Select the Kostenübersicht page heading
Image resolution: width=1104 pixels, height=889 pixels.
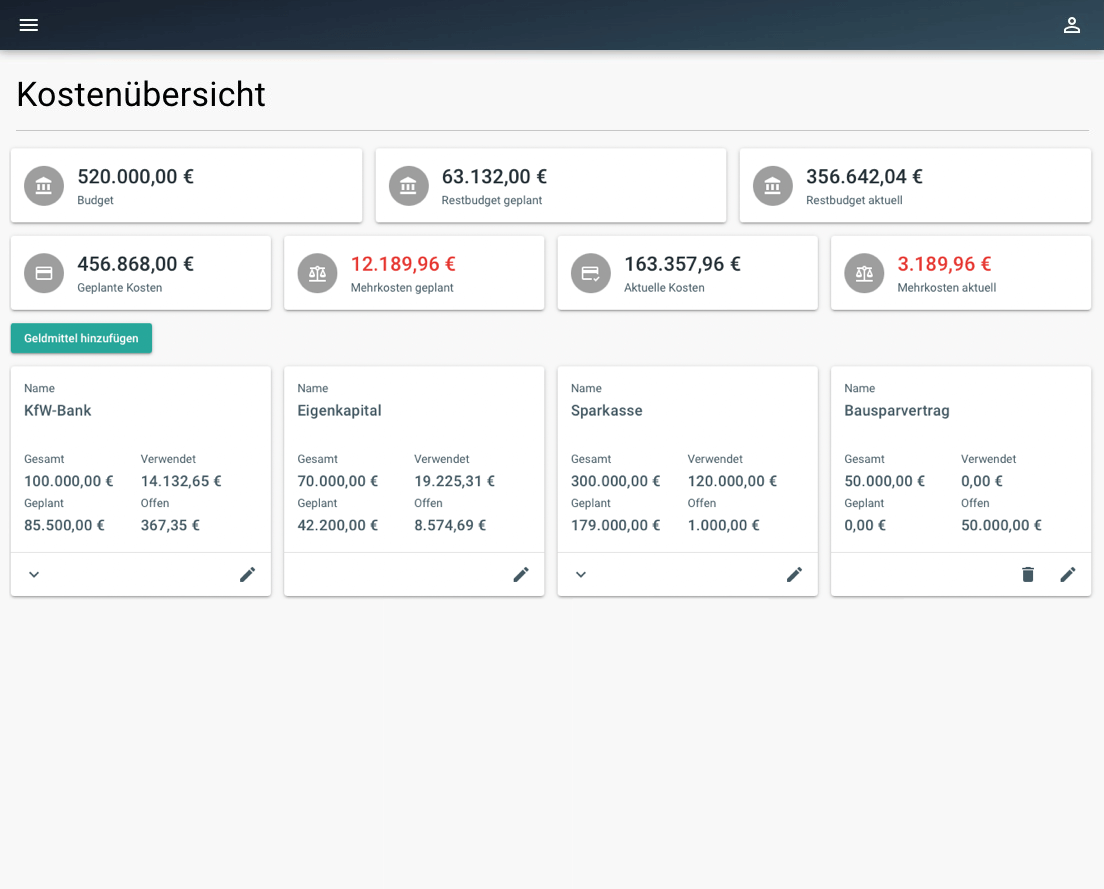coord(141,94)
